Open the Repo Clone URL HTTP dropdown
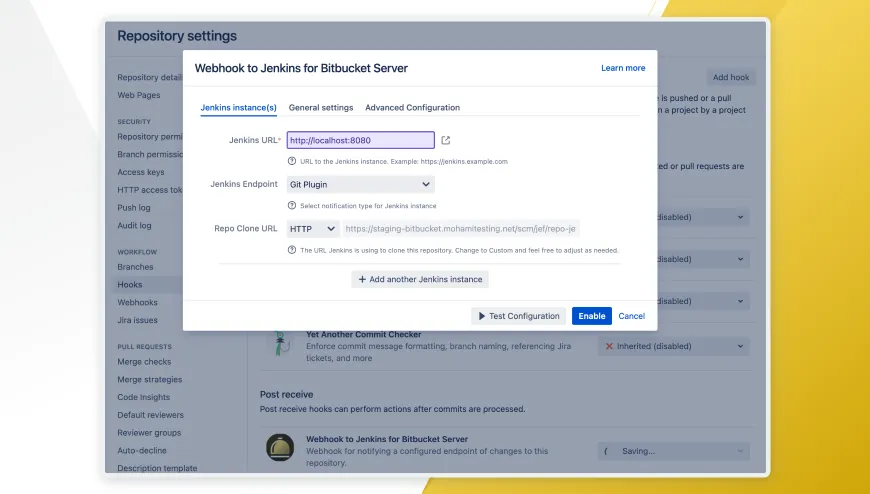The height and width of the screenshot is (494, 870). (313, 229)
